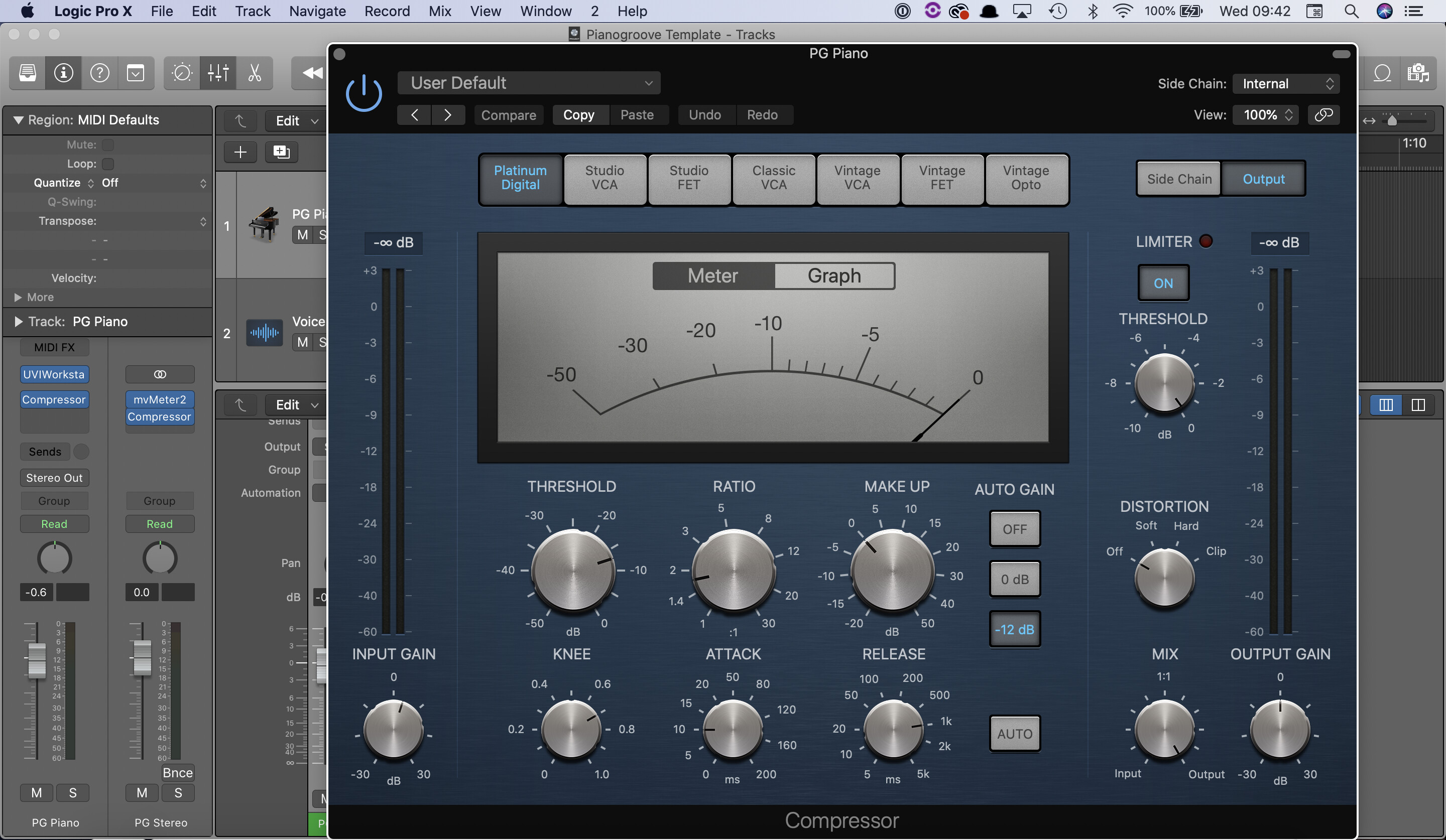Toggle the Loop checkbox in Region inspector
1446x840 pixels.
(107, 164)
